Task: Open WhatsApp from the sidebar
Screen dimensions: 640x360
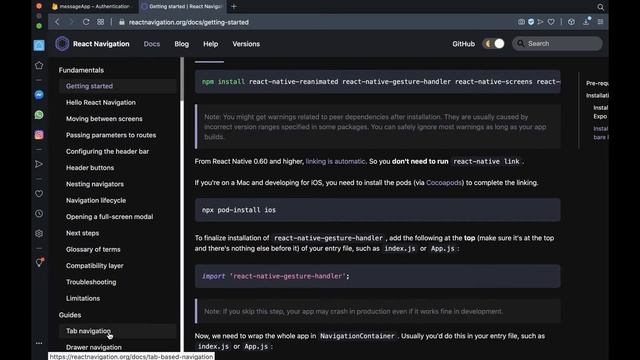Action: (x=39, y=115)
